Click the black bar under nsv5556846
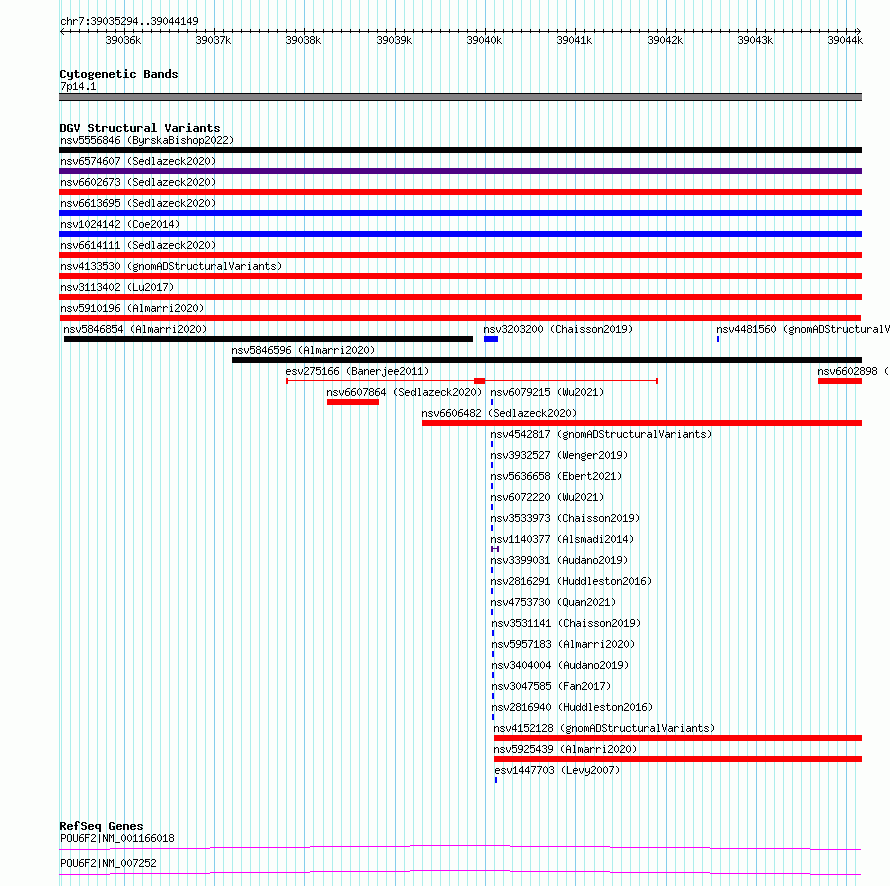This screenshot has width=890, height=886. click(x=460, y=150)
